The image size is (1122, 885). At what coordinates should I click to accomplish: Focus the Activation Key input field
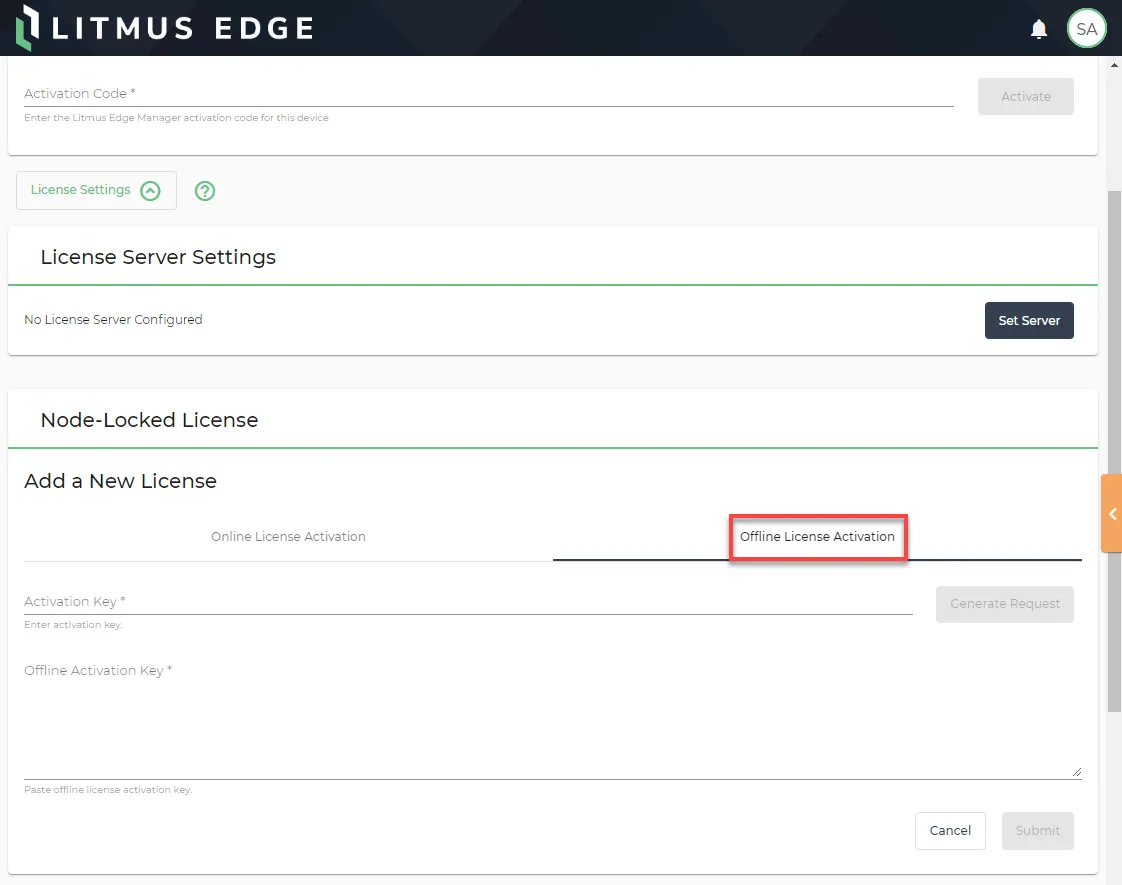click(468, 602)
